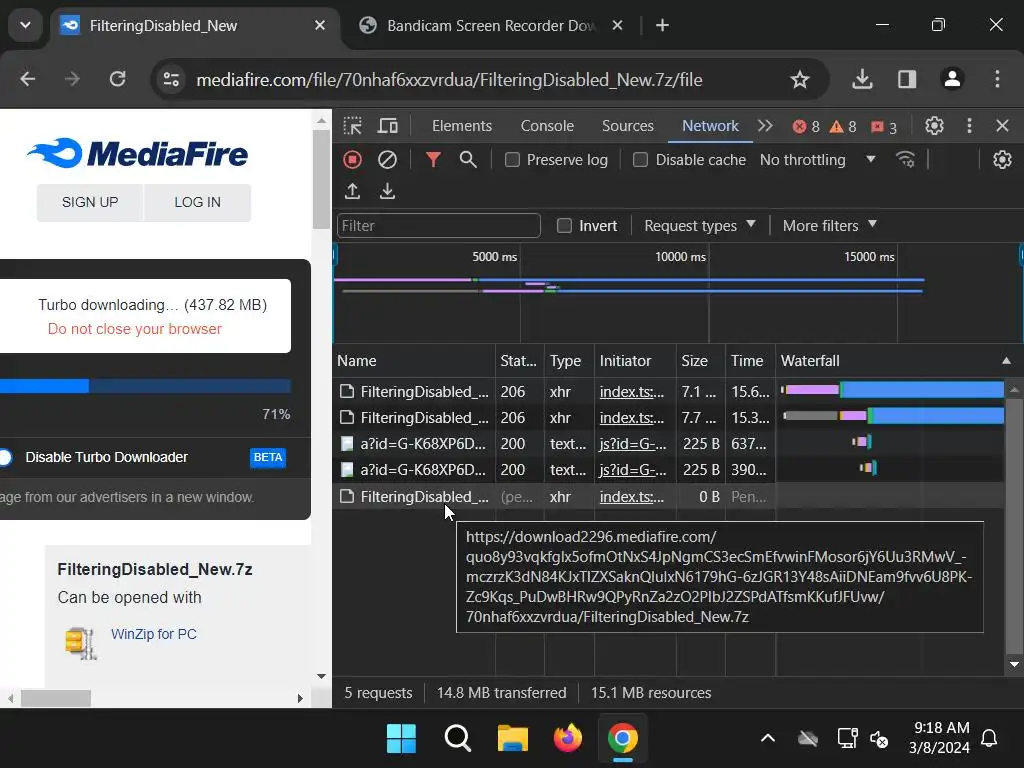Open Windows Start menu
The height and width of the screenshot is (768, 1024).
(x=401, y=739)
